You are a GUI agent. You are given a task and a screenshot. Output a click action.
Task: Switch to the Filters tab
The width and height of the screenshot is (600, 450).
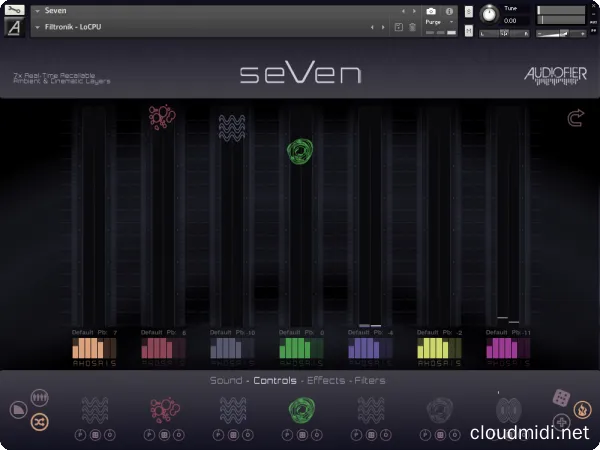370,380
